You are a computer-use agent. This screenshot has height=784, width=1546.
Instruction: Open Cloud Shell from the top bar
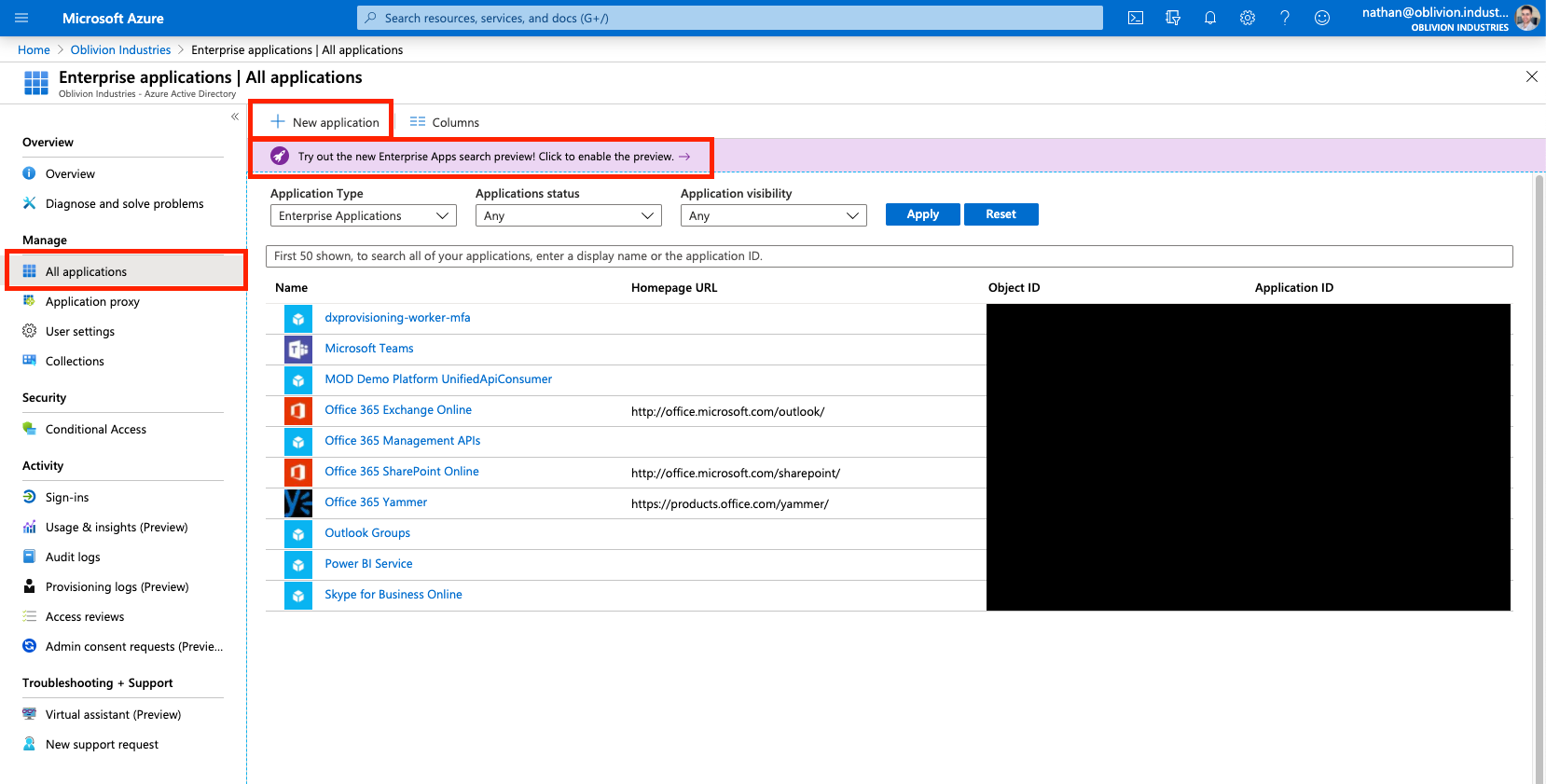(x=1135, y=18)
